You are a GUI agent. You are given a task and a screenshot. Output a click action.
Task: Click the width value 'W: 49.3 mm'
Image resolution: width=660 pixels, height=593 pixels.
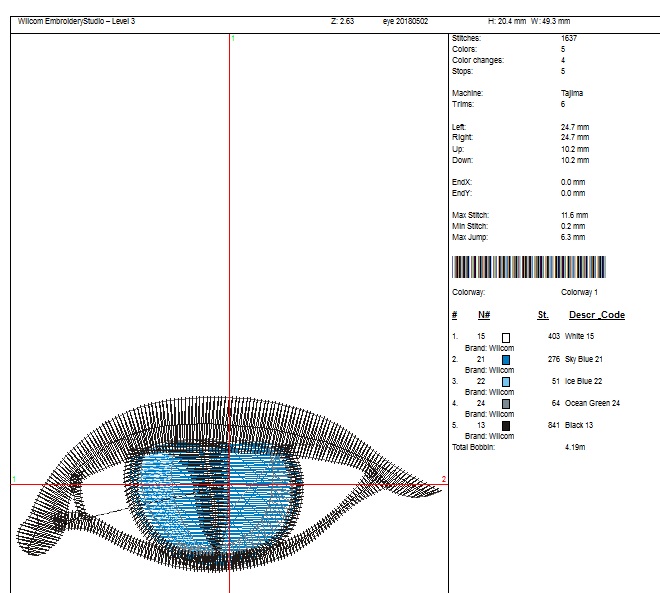click(551, 21)
